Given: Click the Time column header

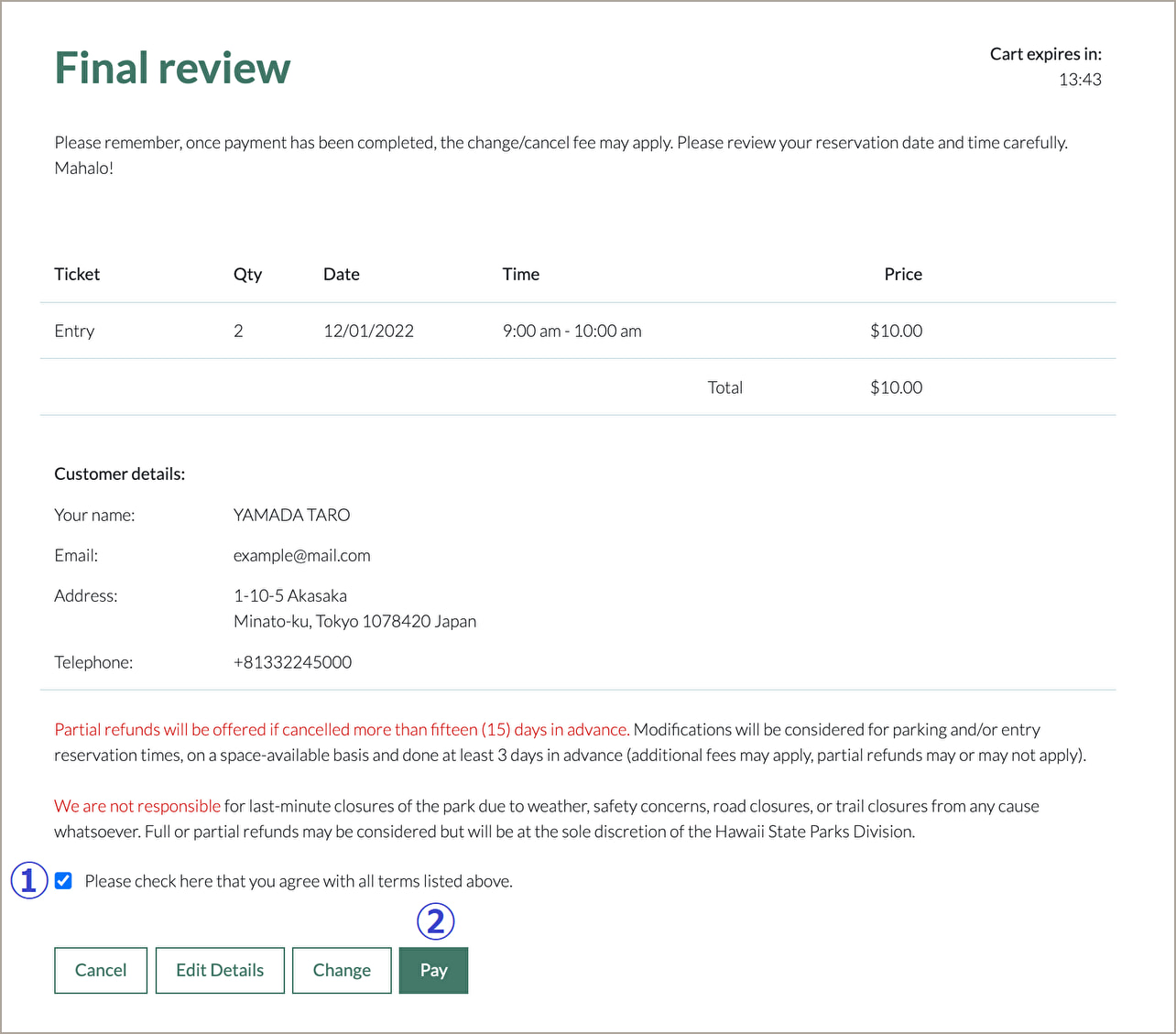Looking at the screenshot, I should pos(521,274).
